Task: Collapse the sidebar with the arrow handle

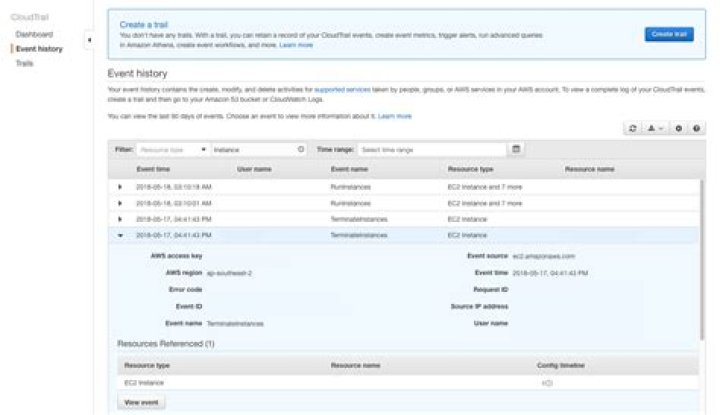Action: pos(89,40)
